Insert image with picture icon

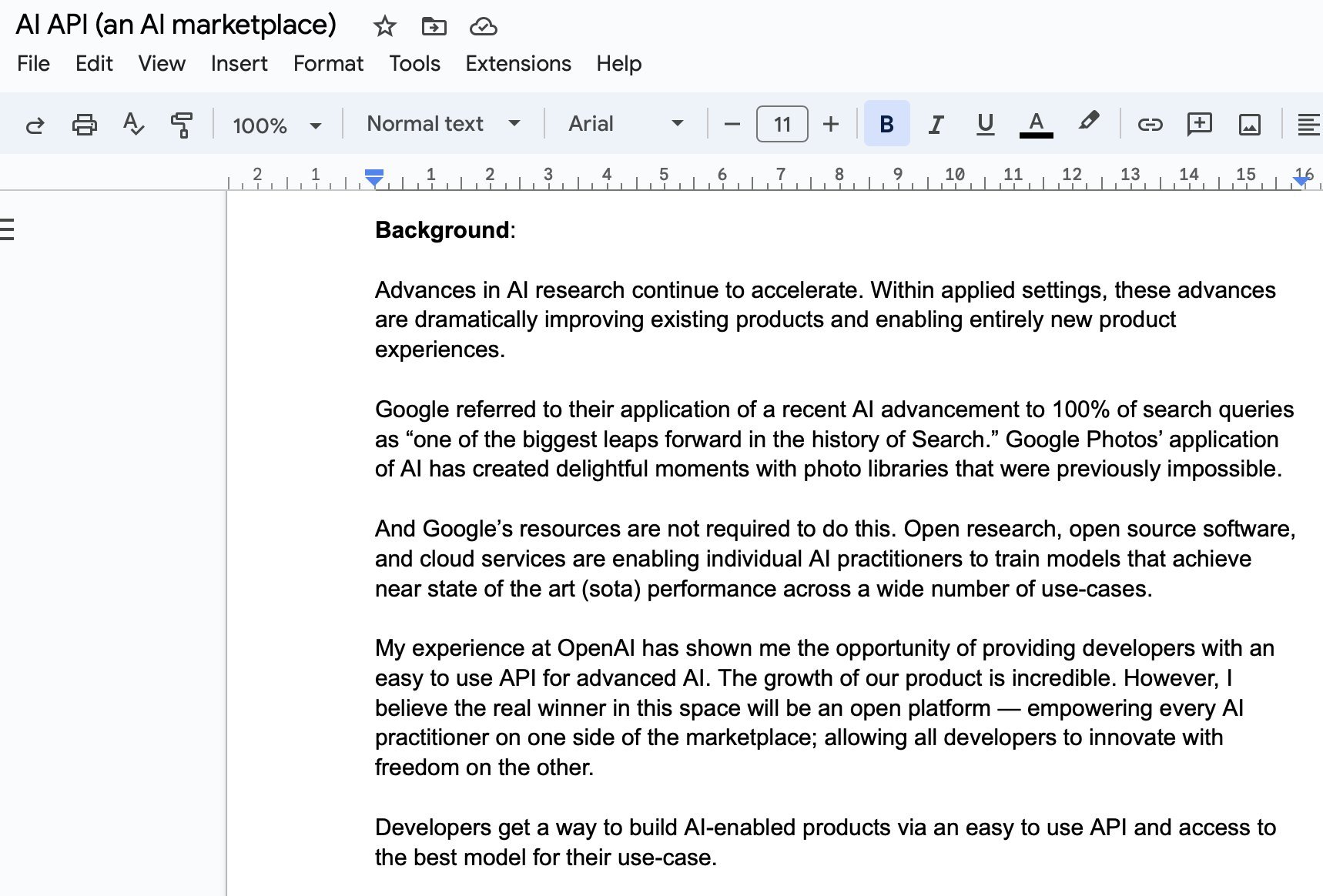(x=1249, y=124)
